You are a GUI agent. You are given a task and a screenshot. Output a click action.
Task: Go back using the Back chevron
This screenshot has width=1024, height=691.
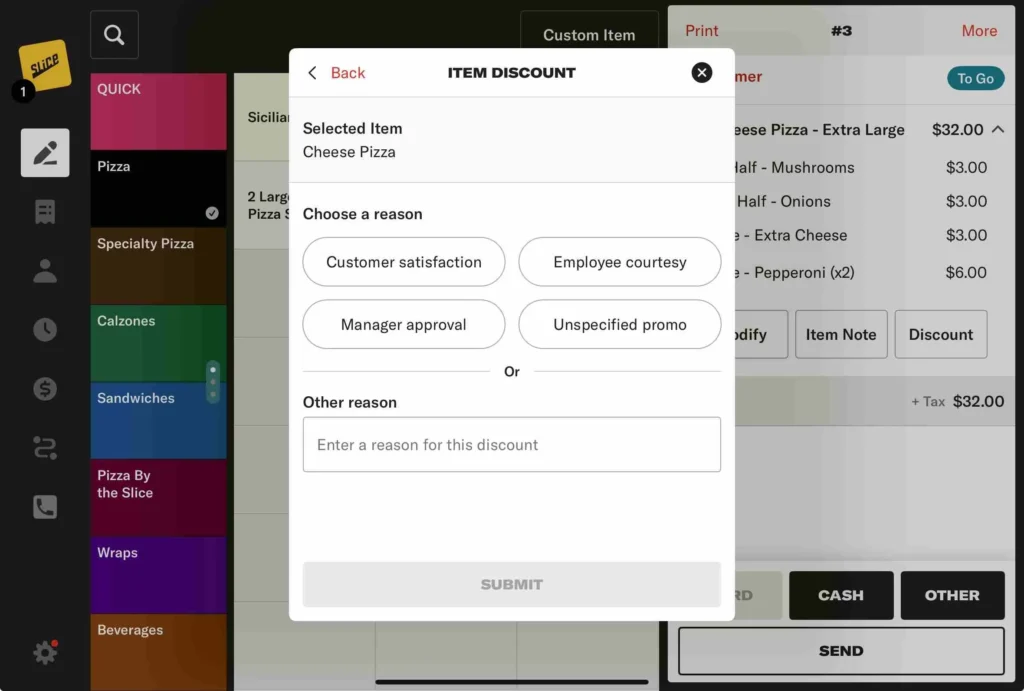coord(336,73)
